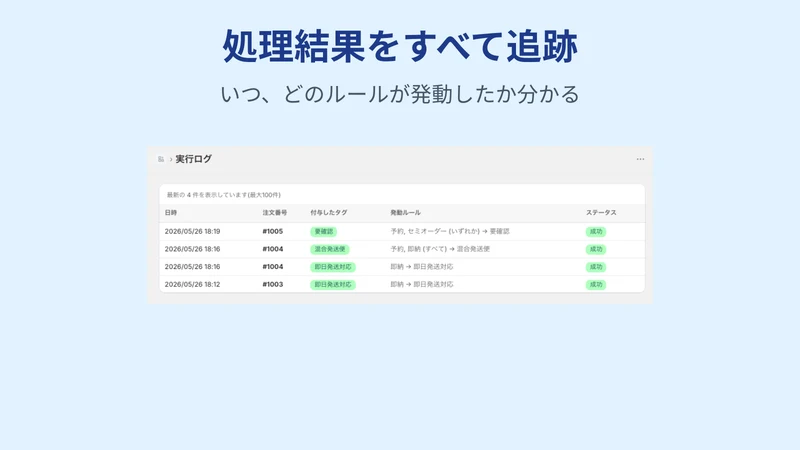Click the 注文番号 column header
Screen dimensions: 800x450
coord(274,213)
